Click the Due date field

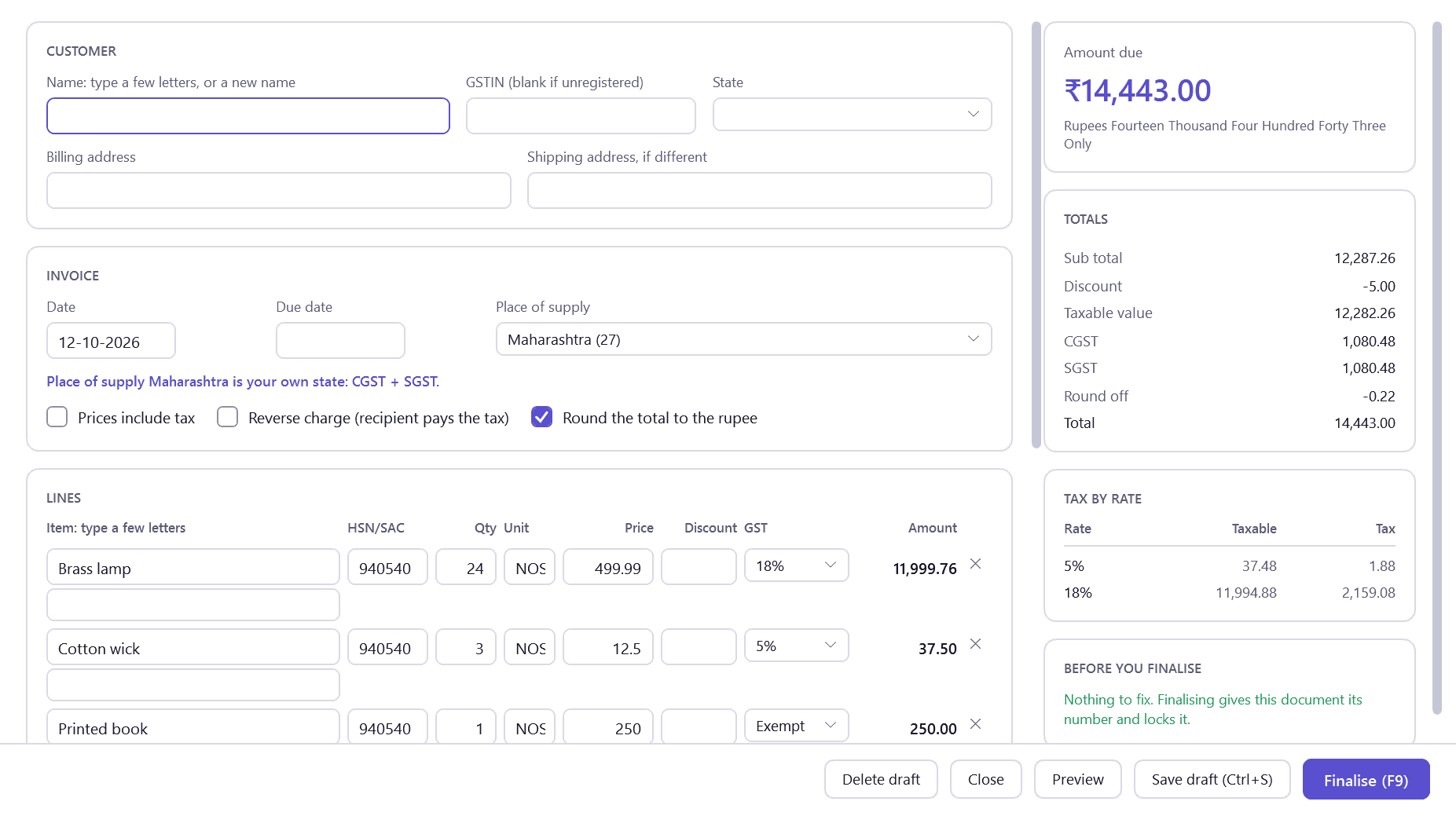pyautogui.click(x=340, y=341)
